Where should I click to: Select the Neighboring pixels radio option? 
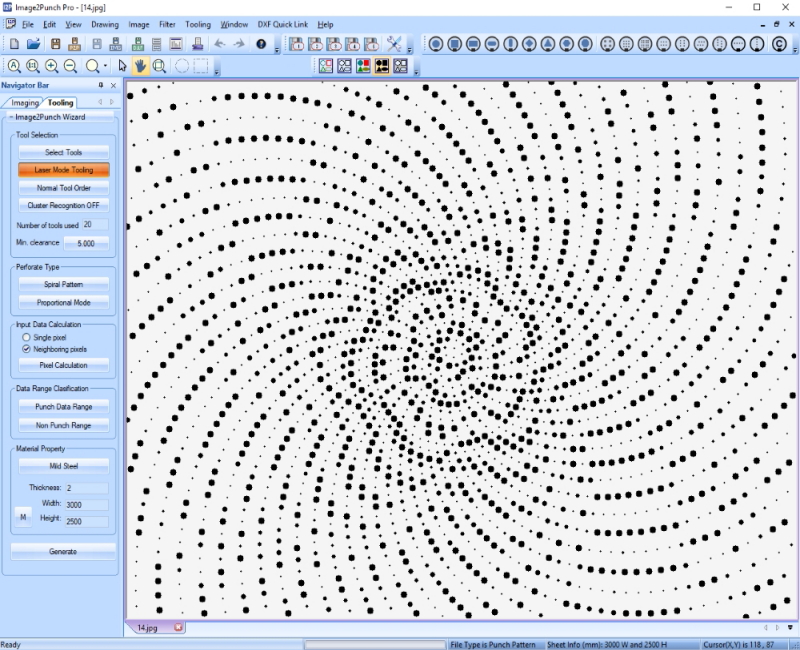point(26,349)
